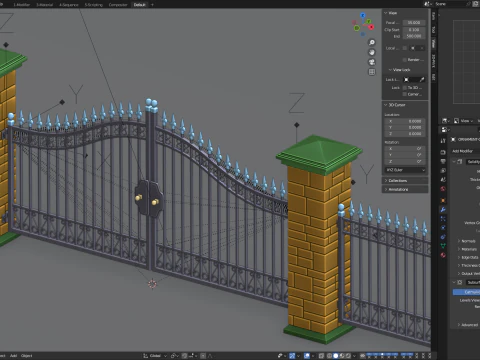Open the Global transform orientation dropdown

click(x=155, y=356)
